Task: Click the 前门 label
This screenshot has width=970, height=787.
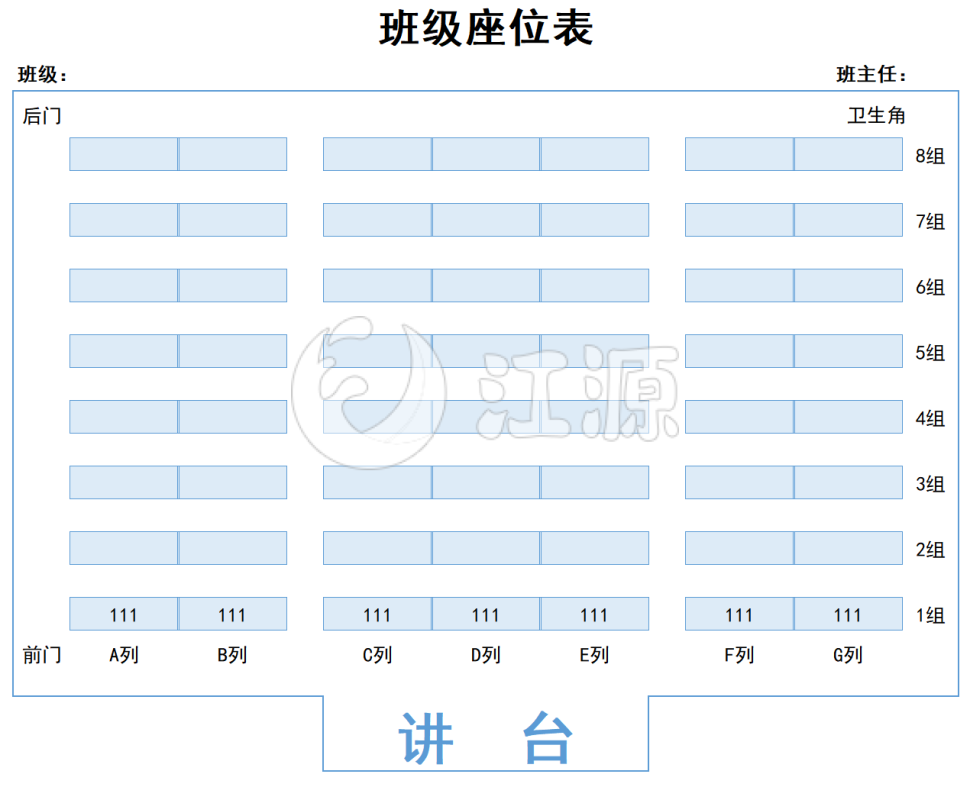Action: [42, 655]
